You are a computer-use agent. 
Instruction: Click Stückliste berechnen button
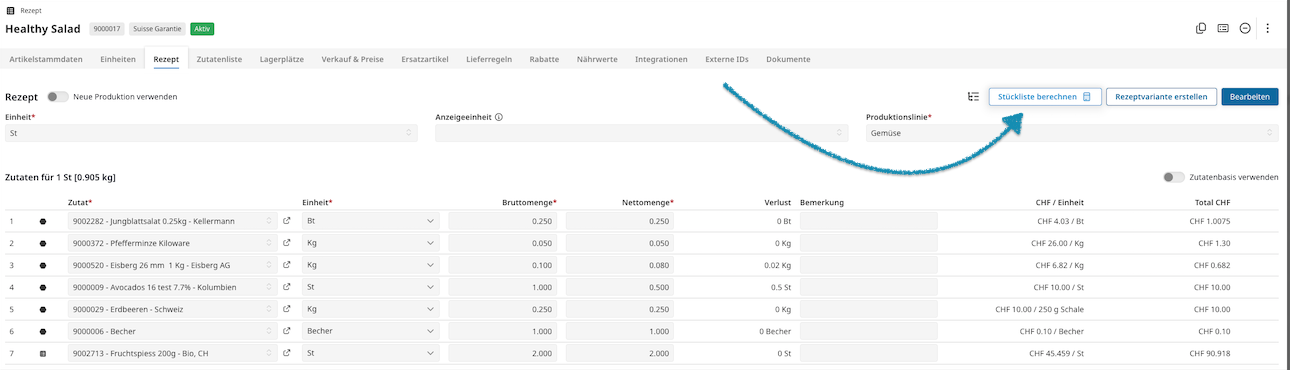pos(1045,97)
